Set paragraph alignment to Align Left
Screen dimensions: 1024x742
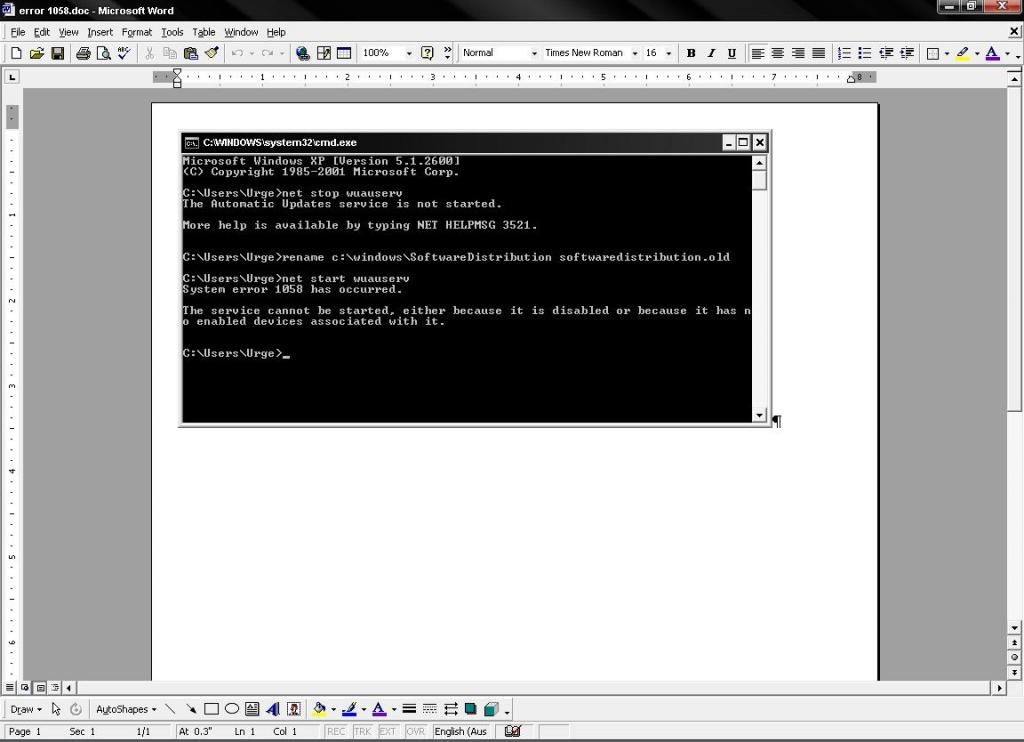point(758,54)
